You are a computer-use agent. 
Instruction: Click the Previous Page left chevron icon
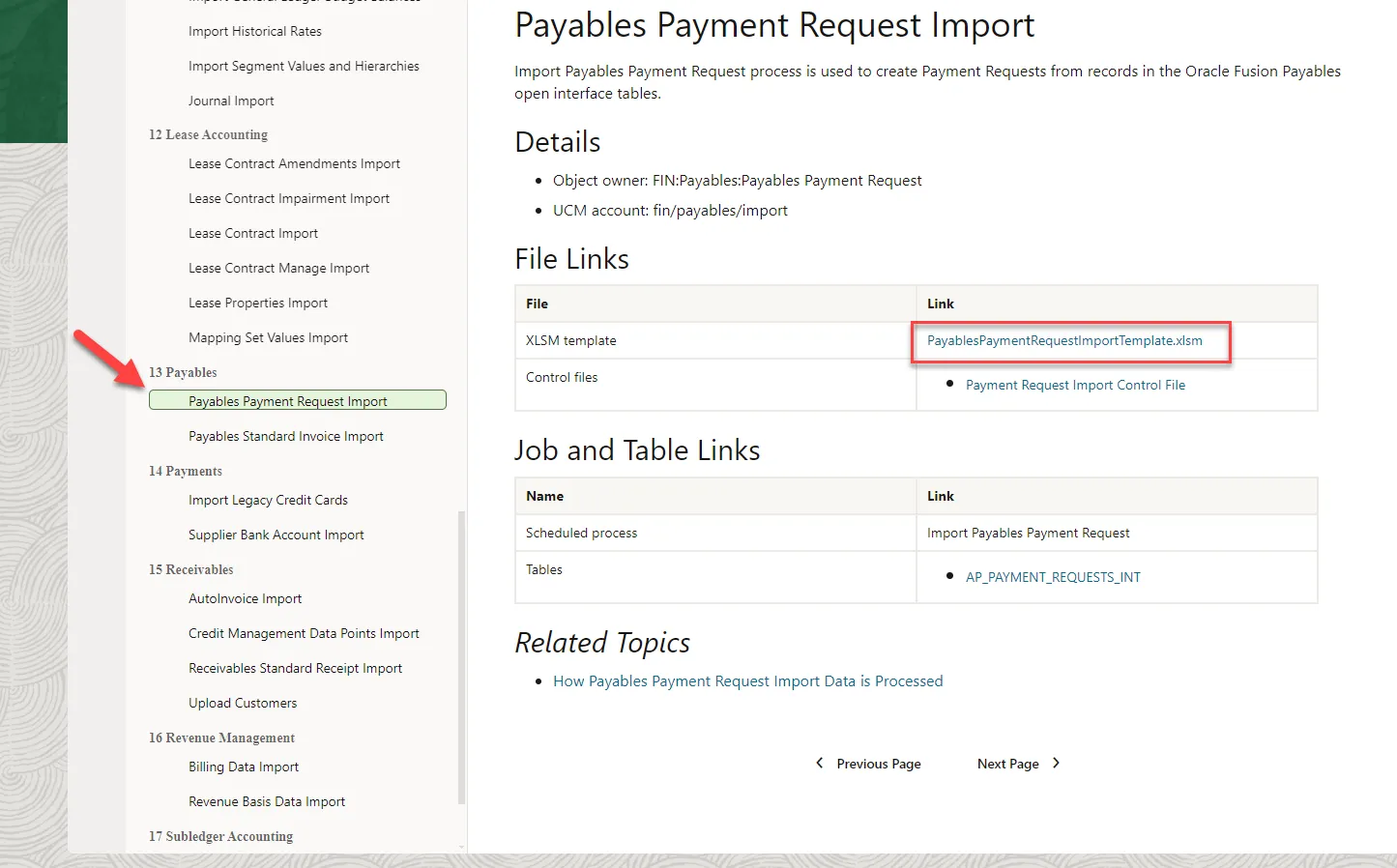(x=820, y=764)
